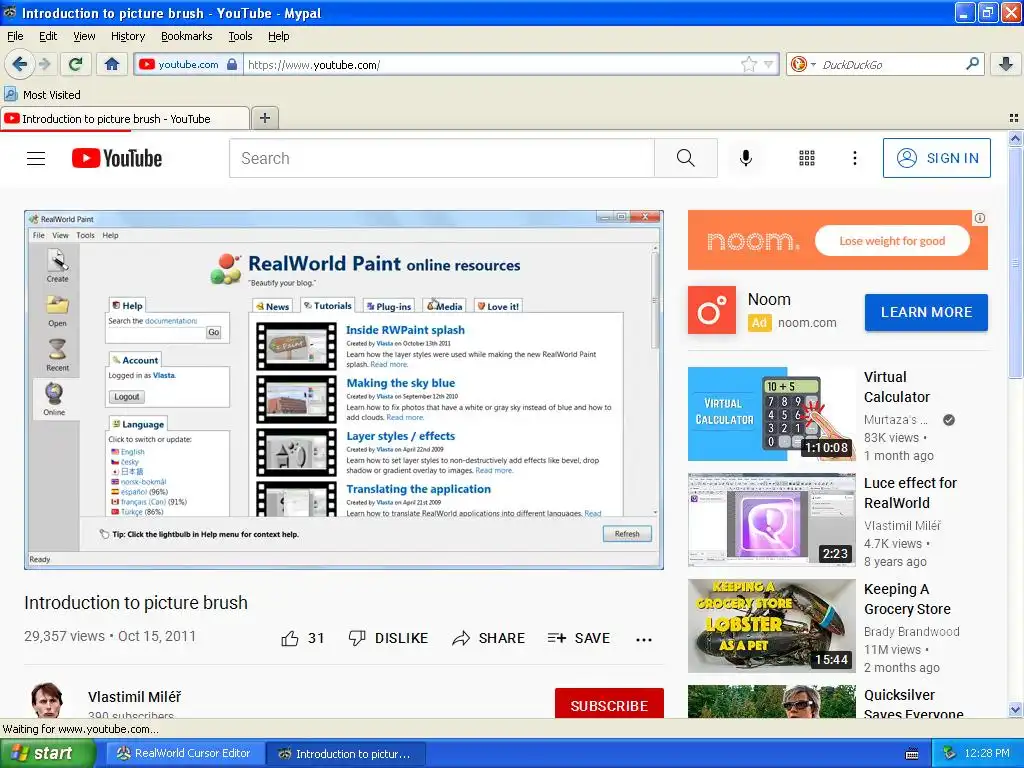Open the YouTube hamburger guide menu
This screenshot has width=1024, height=768.
pyautogui.click(x=36, y=158)
